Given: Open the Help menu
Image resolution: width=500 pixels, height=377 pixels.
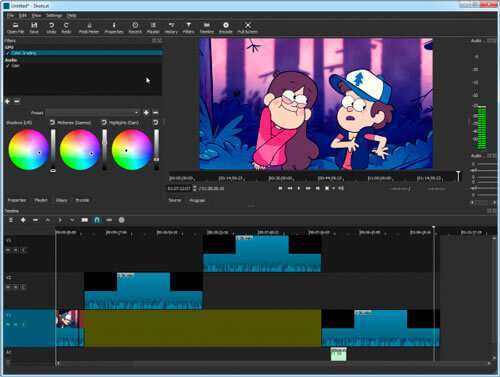Looking at the screenshot, I should [71, 15].
